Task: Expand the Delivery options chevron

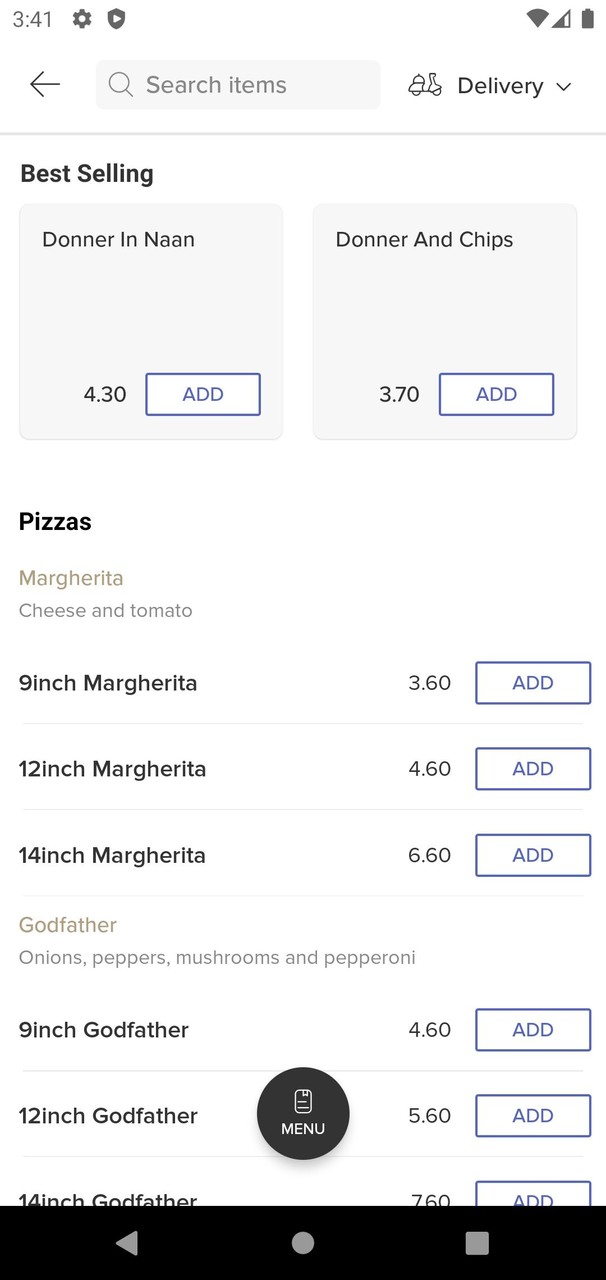Action: (x=564, y=86)
